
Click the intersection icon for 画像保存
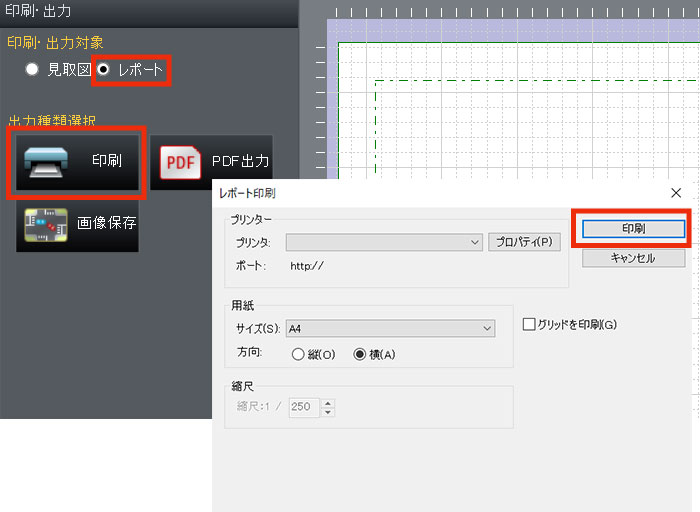pos(46,225)
